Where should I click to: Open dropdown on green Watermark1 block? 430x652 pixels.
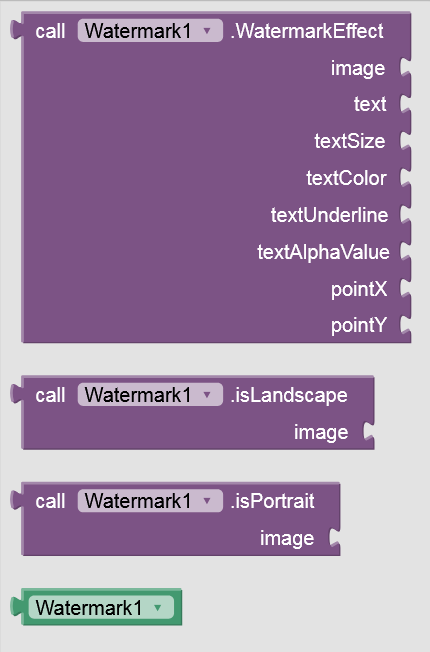coord(101,608)
